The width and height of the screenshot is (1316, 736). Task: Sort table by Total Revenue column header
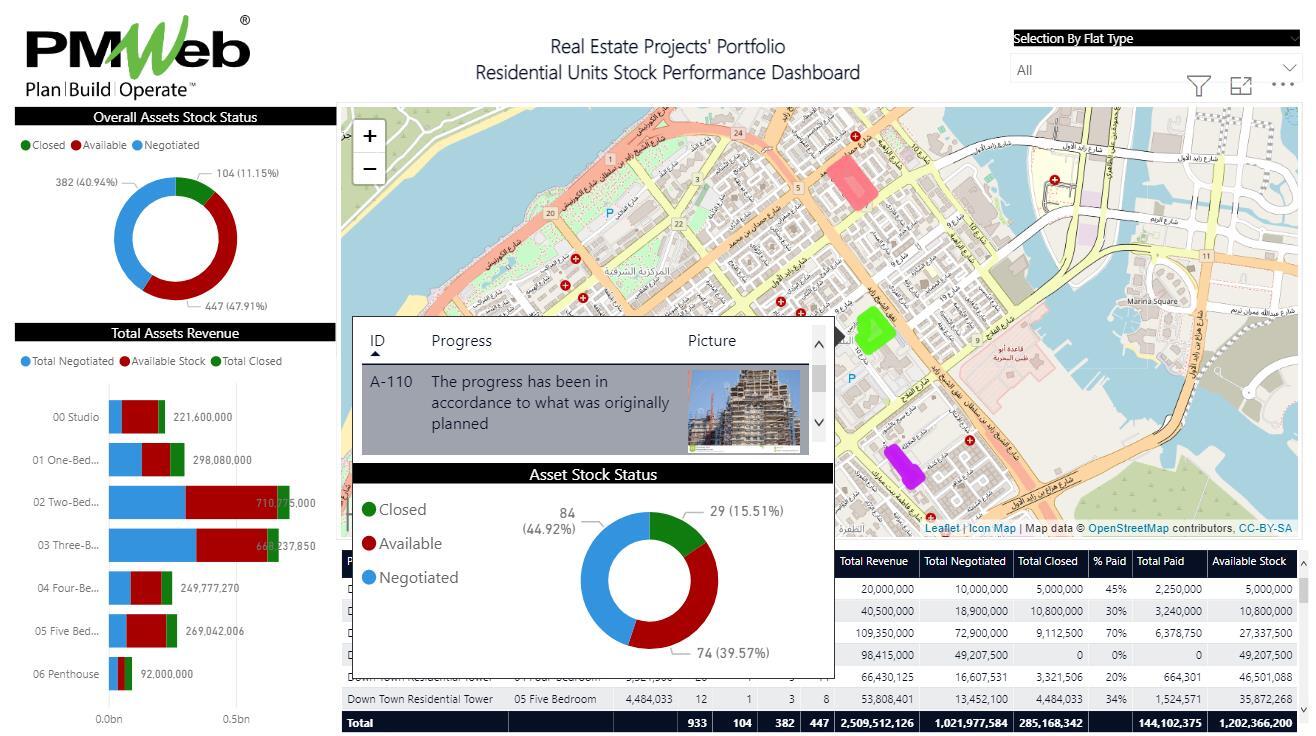point(873,561)
